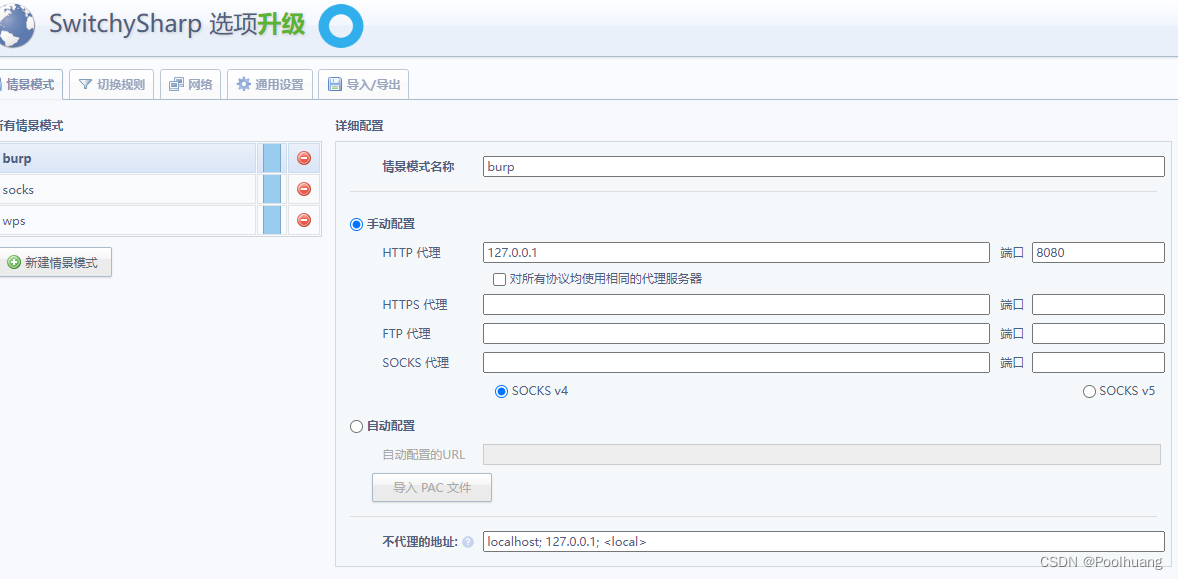
Task: Enable 对所有协议均使用相同的代理服务器 checkbox
Action: (x=499, y=279)
